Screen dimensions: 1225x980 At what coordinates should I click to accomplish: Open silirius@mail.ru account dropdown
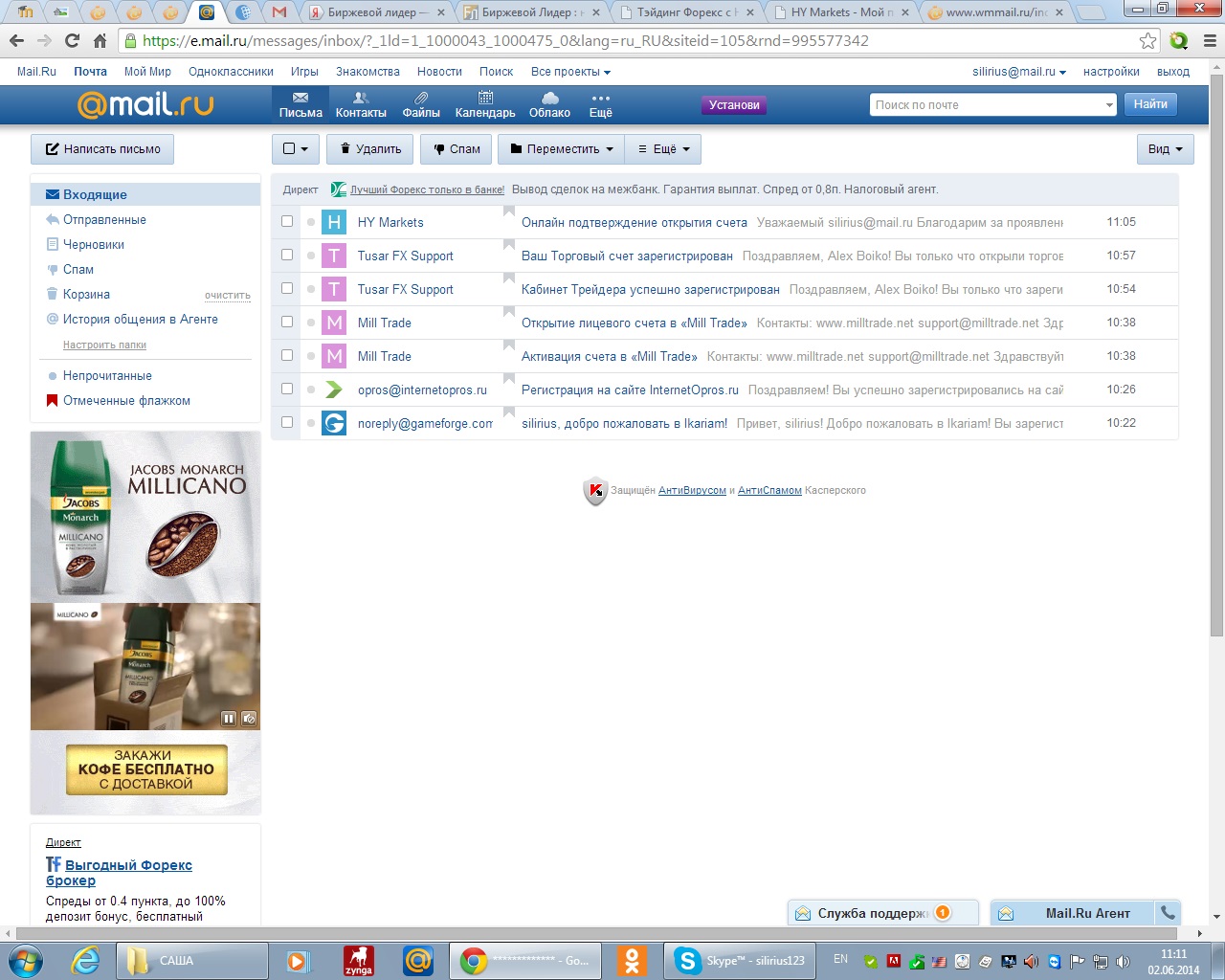1019,72
